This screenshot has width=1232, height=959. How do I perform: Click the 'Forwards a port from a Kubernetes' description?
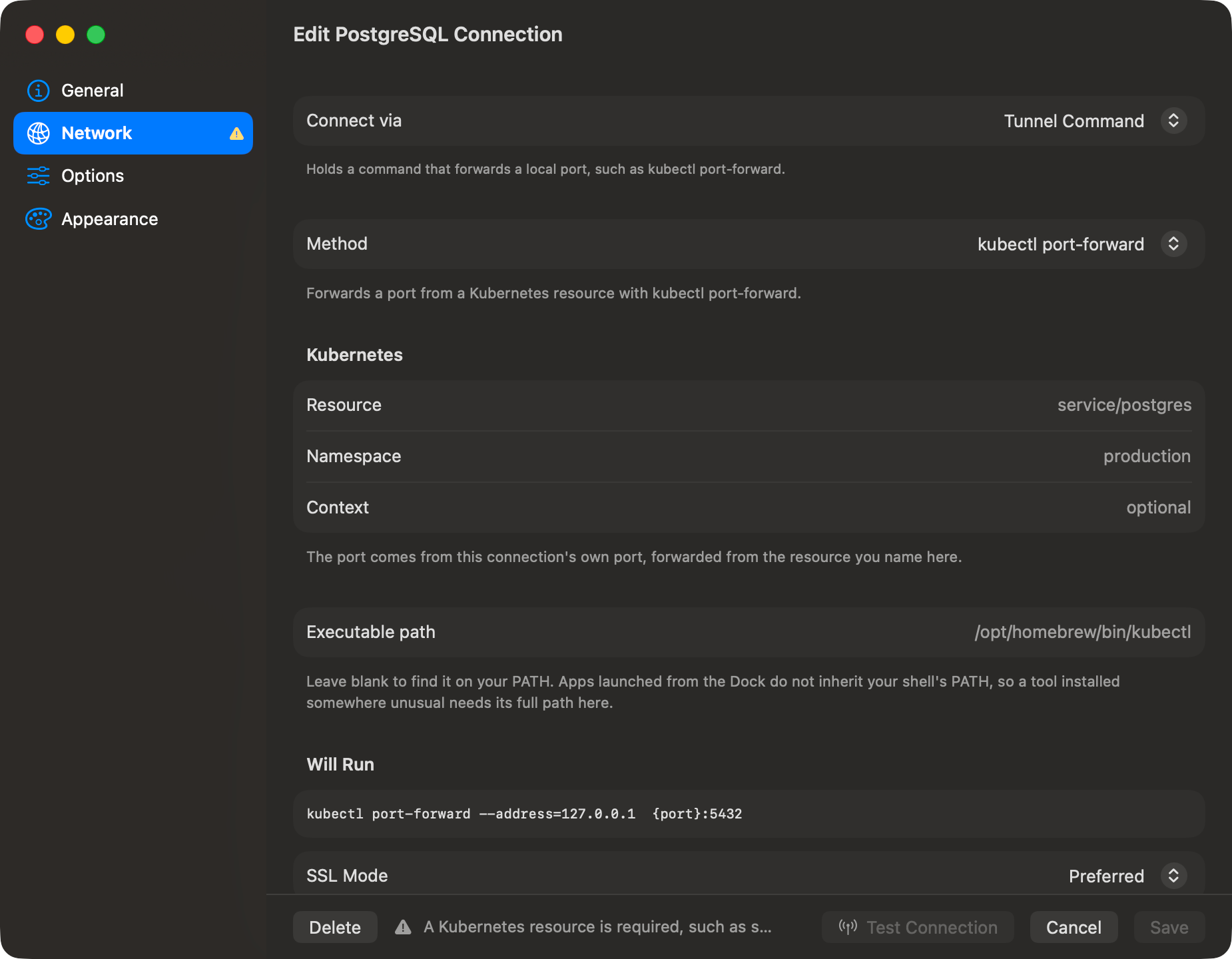click(x=553, y=293)
